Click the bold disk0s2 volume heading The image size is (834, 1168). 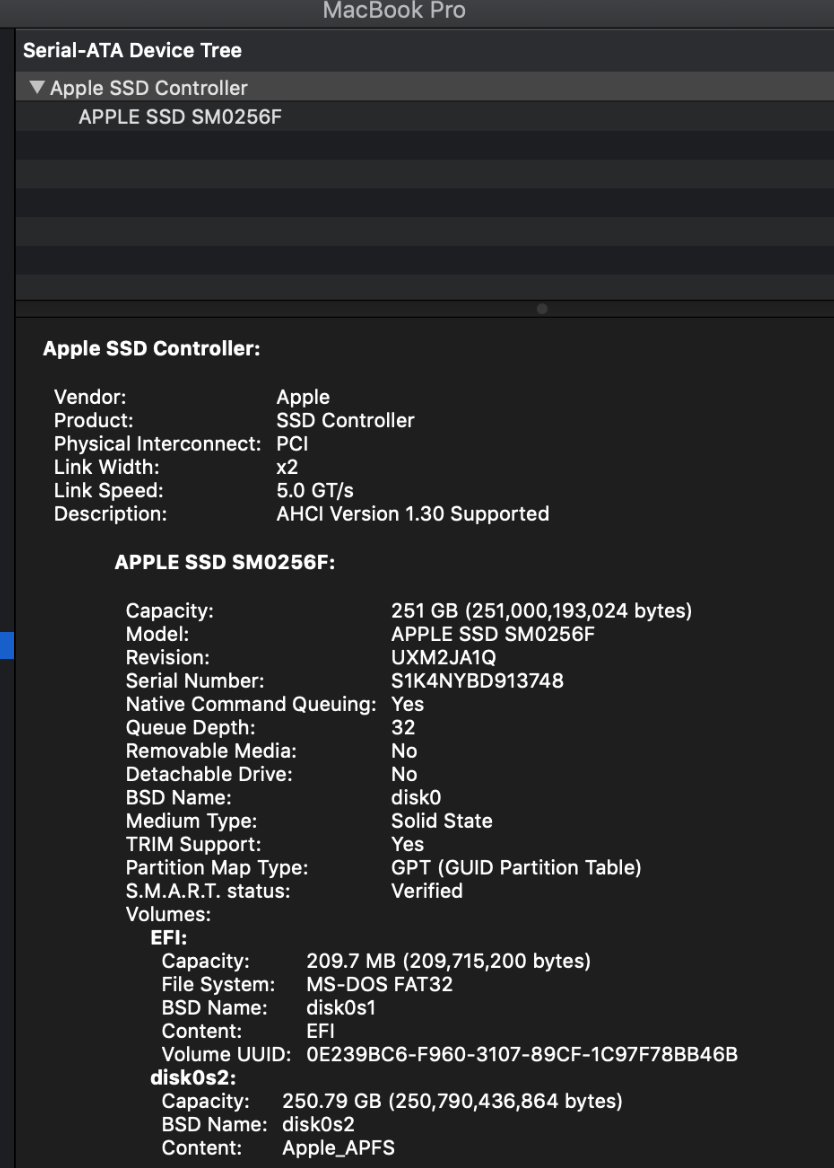pyautogui.click(x=193, y=1078)
